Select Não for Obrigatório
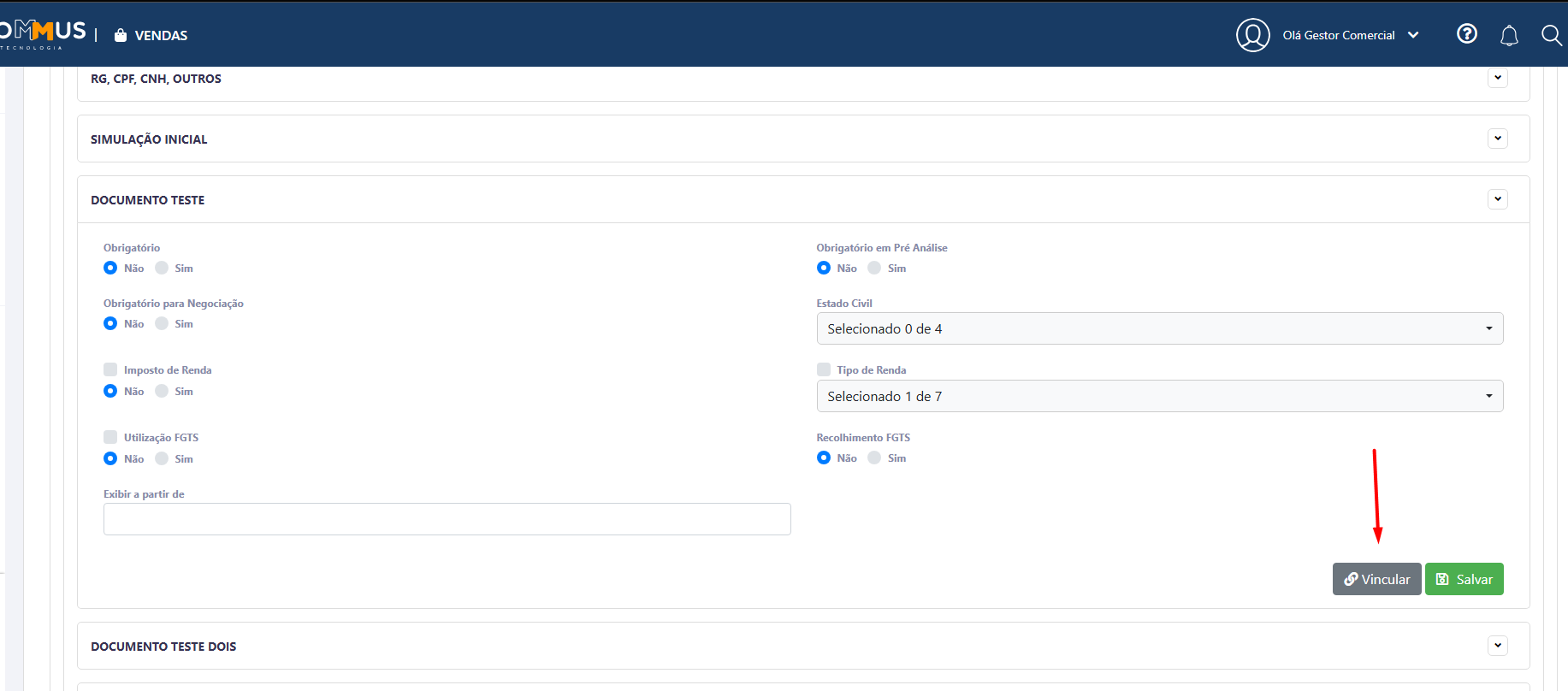This screenshot has height=691, width=1568. 110,268
